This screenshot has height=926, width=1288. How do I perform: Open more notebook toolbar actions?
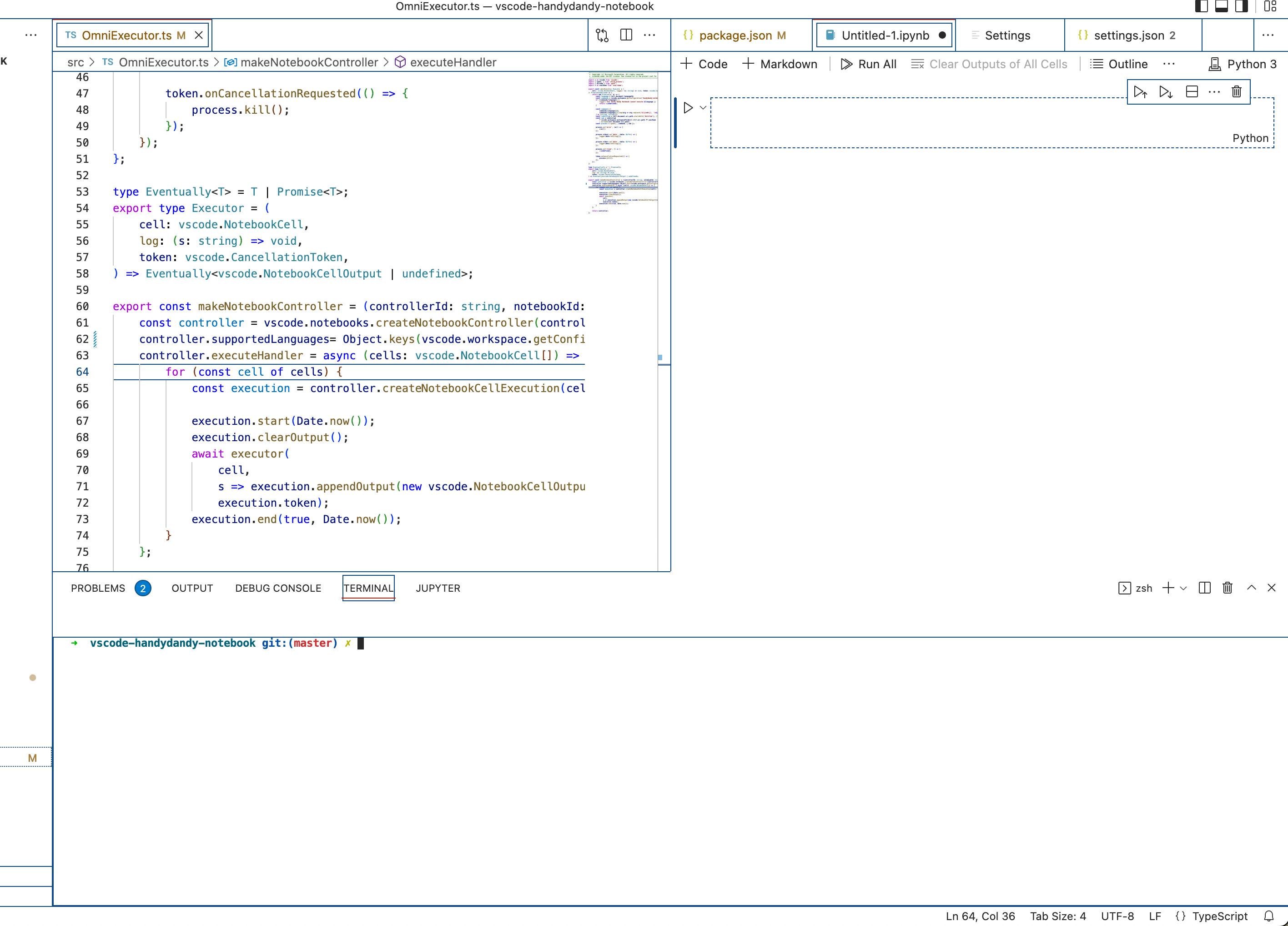1169,64
